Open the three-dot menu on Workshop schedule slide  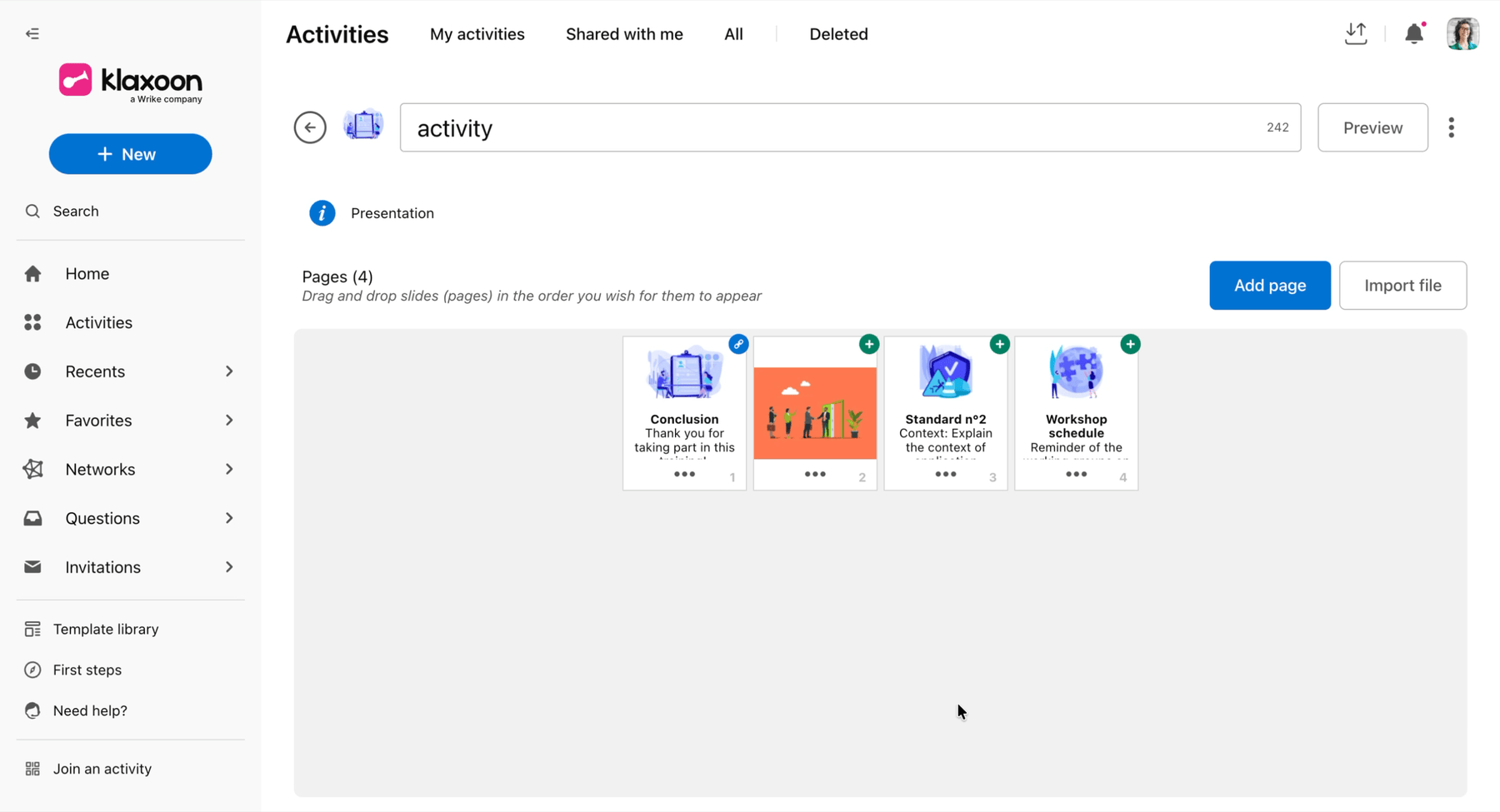click(x=1076, y=475)
